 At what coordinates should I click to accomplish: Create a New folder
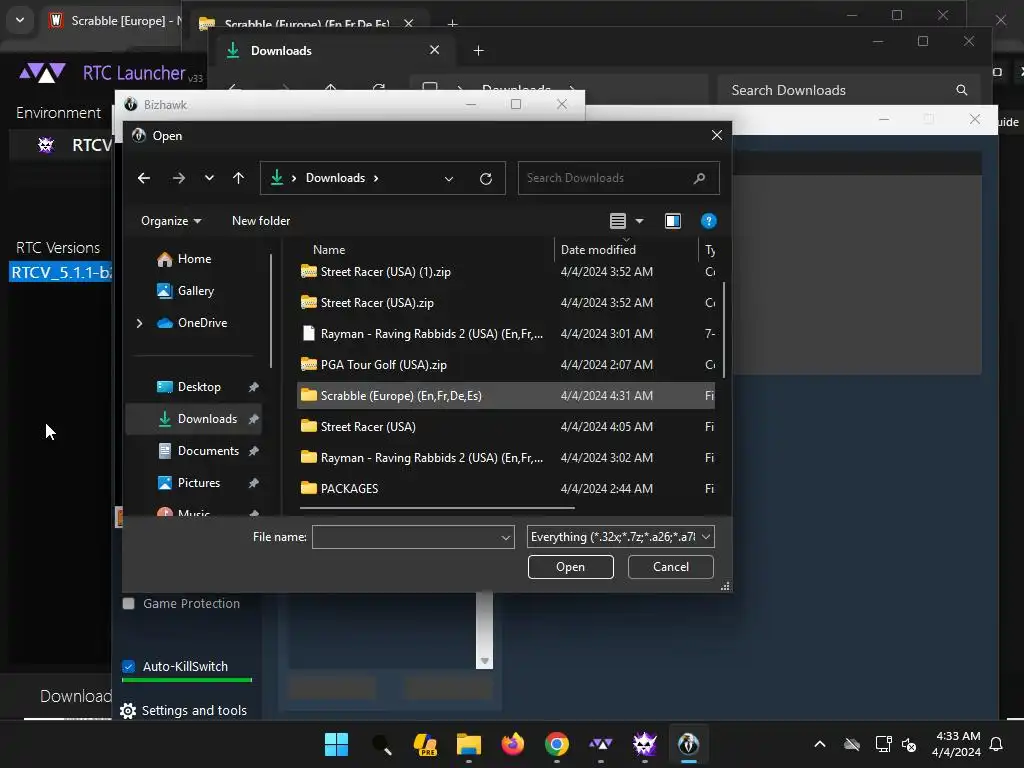click(x=261, y=221)
